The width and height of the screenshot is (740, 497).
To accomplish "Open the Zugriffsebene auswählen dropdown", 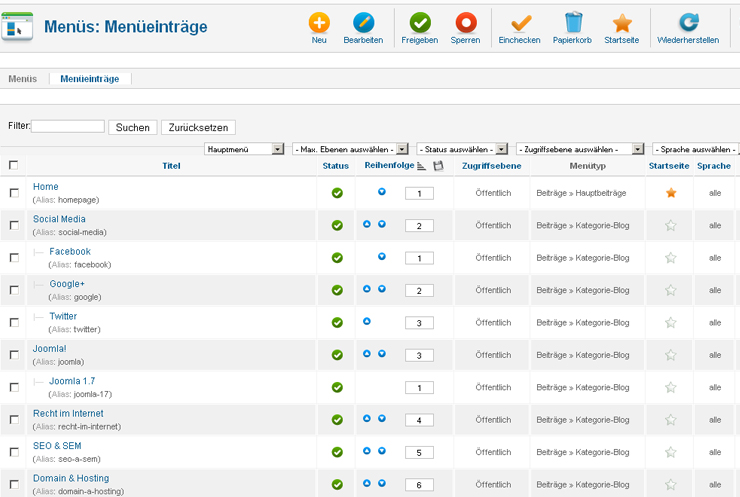I will (x=580, y=149).
